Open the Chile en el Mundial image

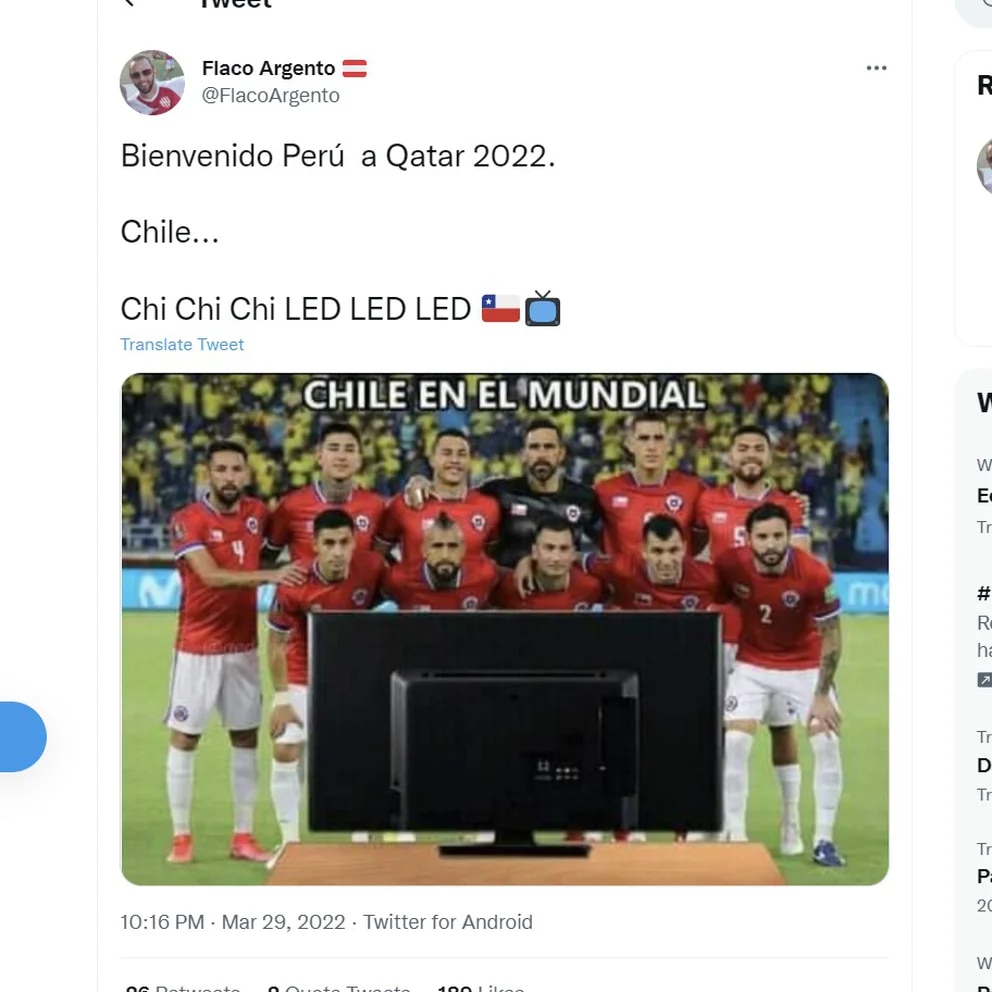pyautogui.click(x=505, y=629)
